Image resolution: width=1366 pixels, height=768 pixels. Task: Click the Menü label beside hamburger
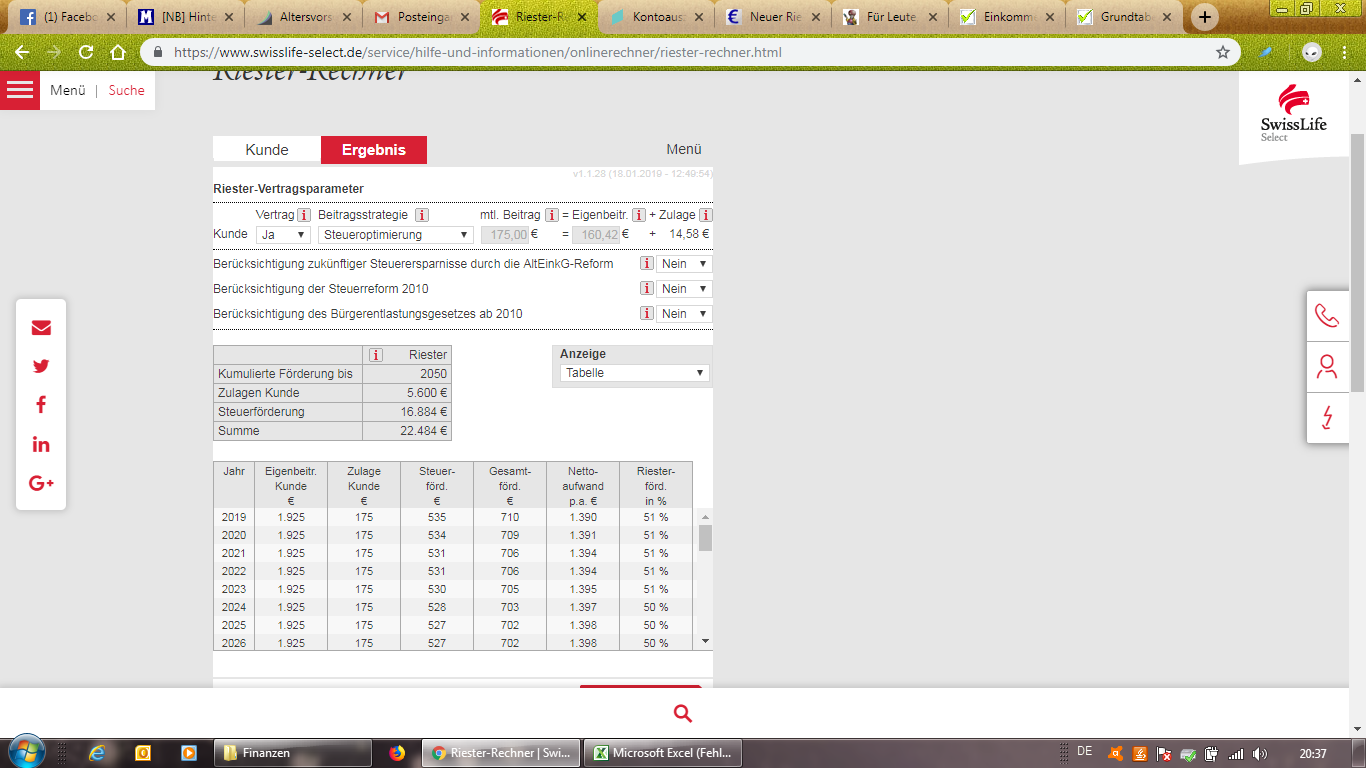click(x=68, y=90)
